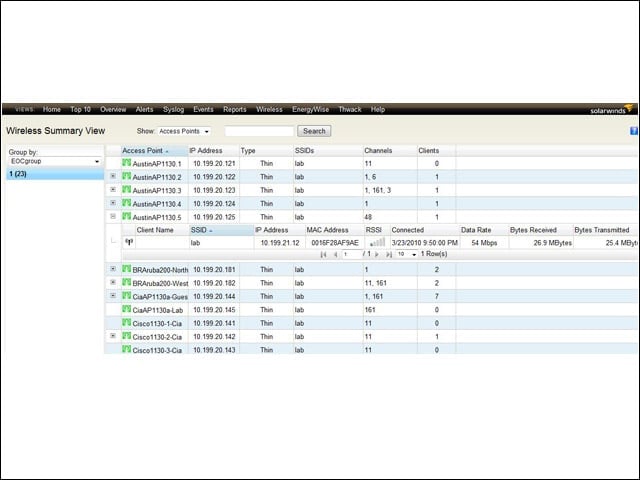Viewport: 640px width, 480px height.
Task: Expand the AustinAP1130.2 row
Action: [x=113, y=176]
